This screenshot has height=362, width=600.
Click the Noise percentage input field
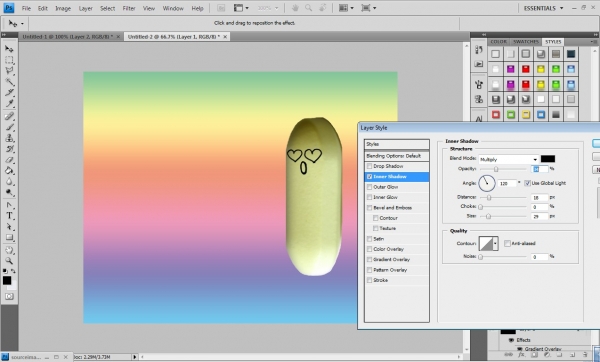click(539, 257)
